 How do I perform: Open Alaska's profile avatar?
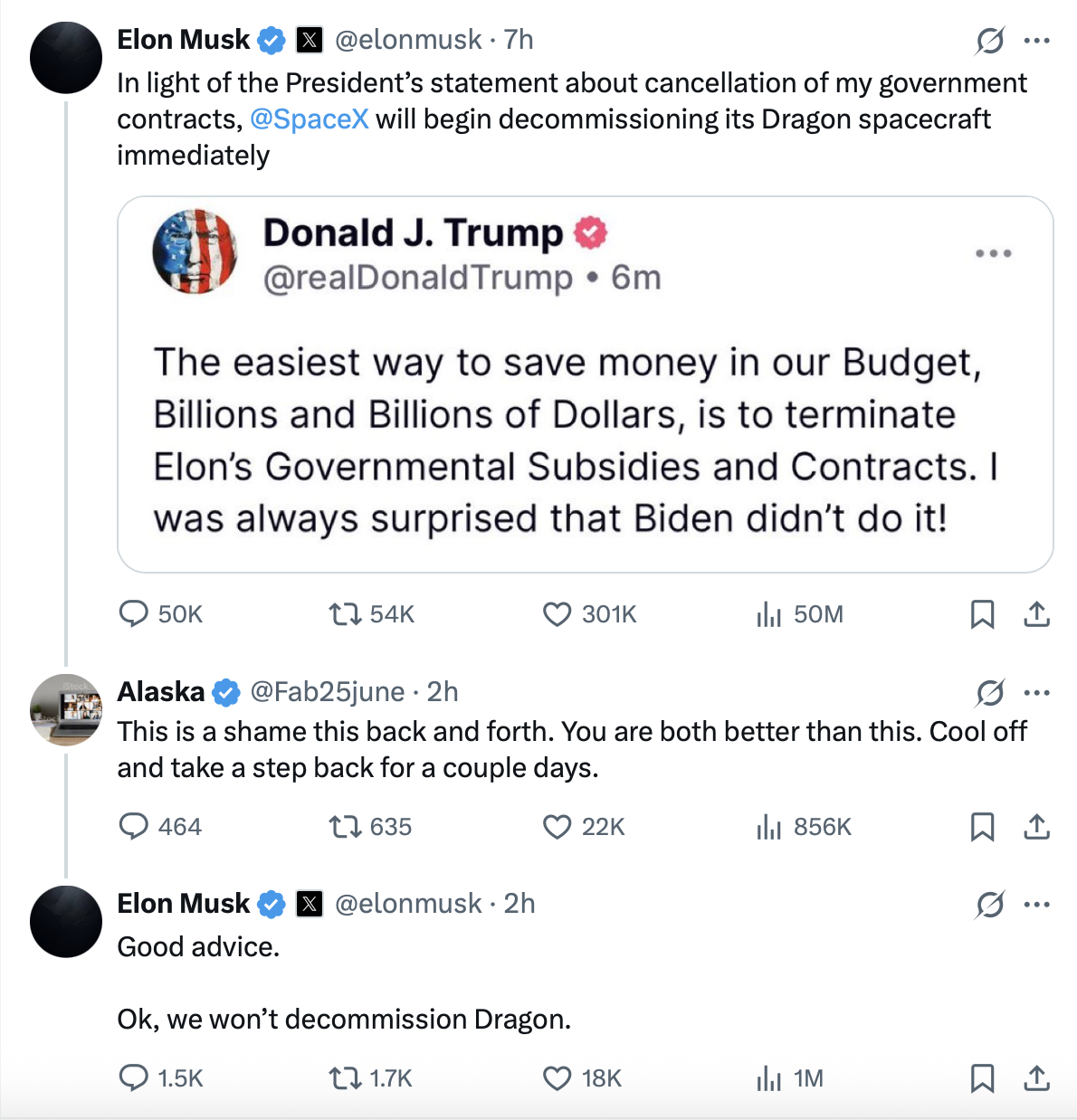66,710
